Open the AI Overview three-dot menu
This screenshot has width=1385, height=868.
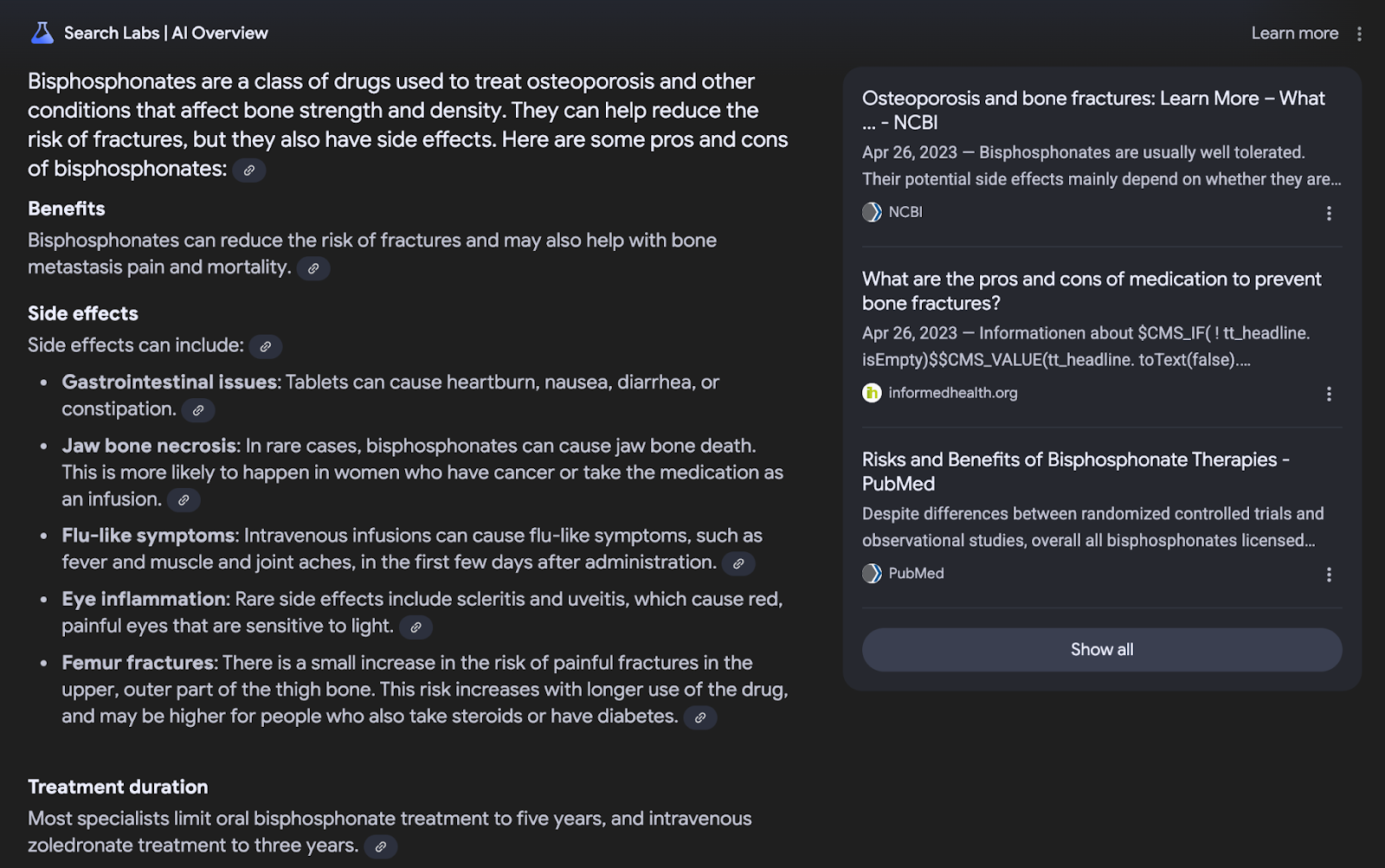coord(1359,34)
